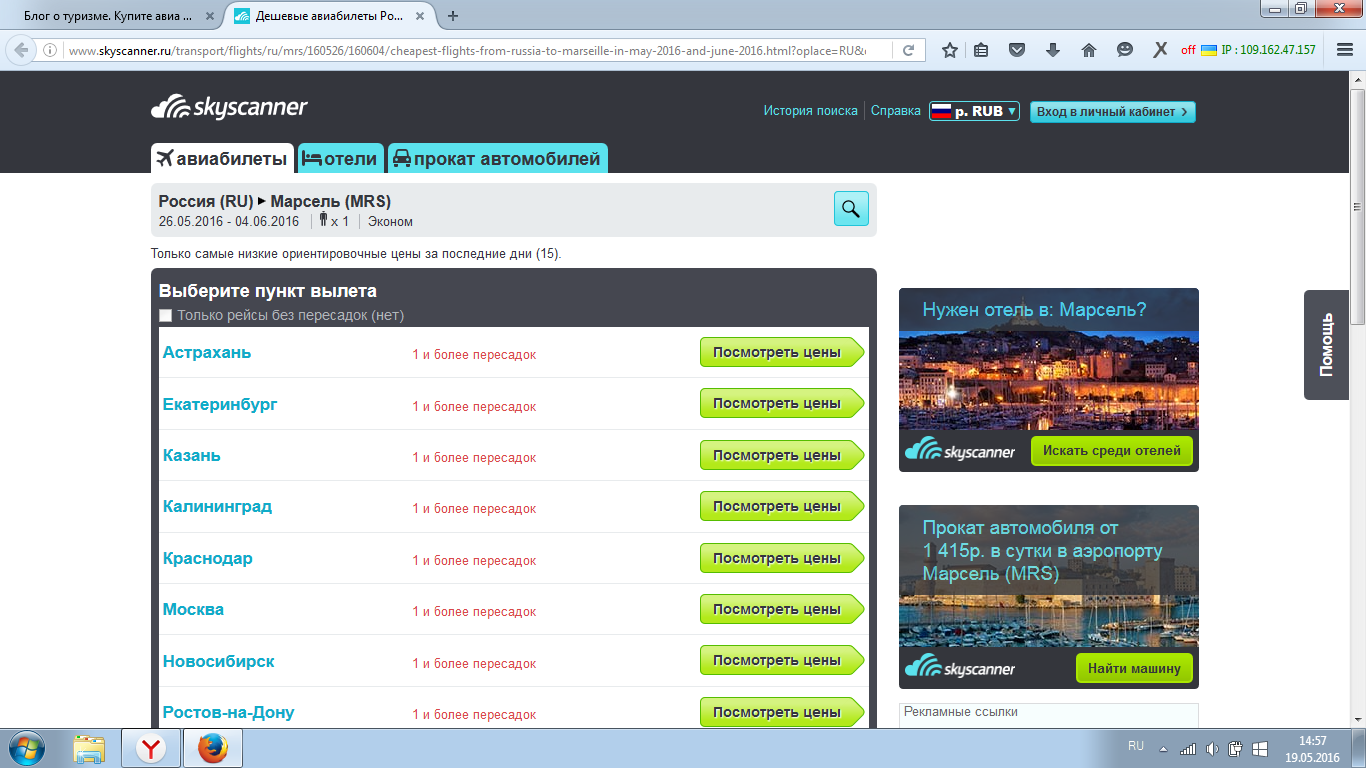Show hidden tray icons arrow
Screen dimensions: 1366x768
[1163, 748]
